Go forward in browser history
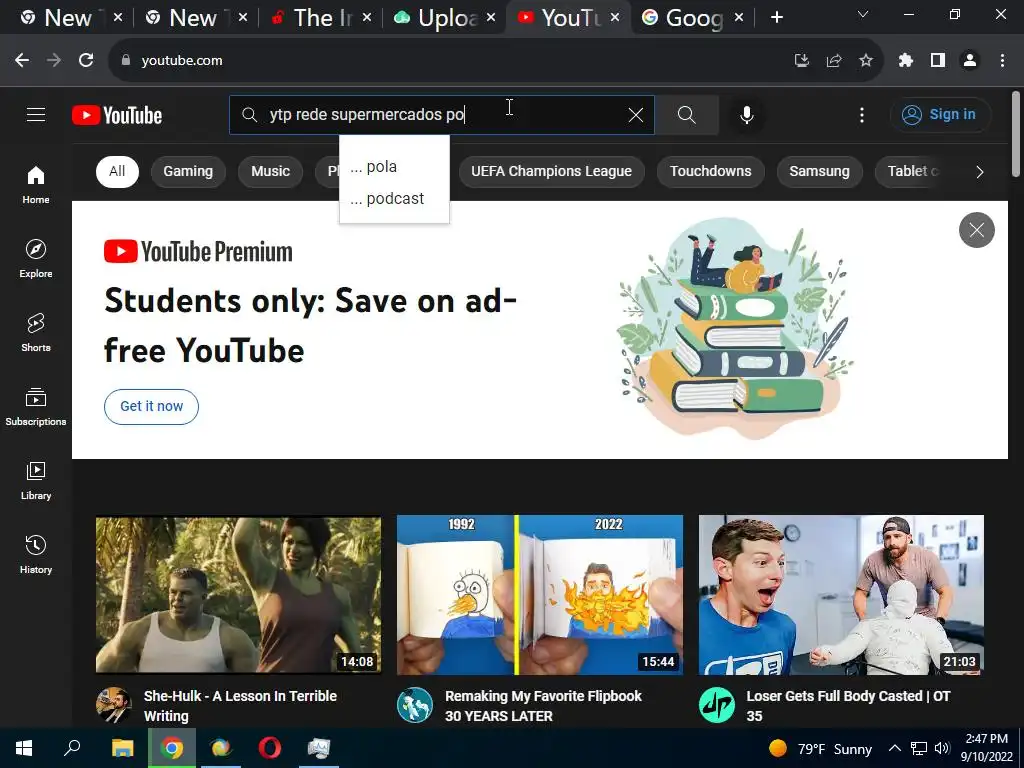Screen dimensions: 1024x768 click(54, 60)
